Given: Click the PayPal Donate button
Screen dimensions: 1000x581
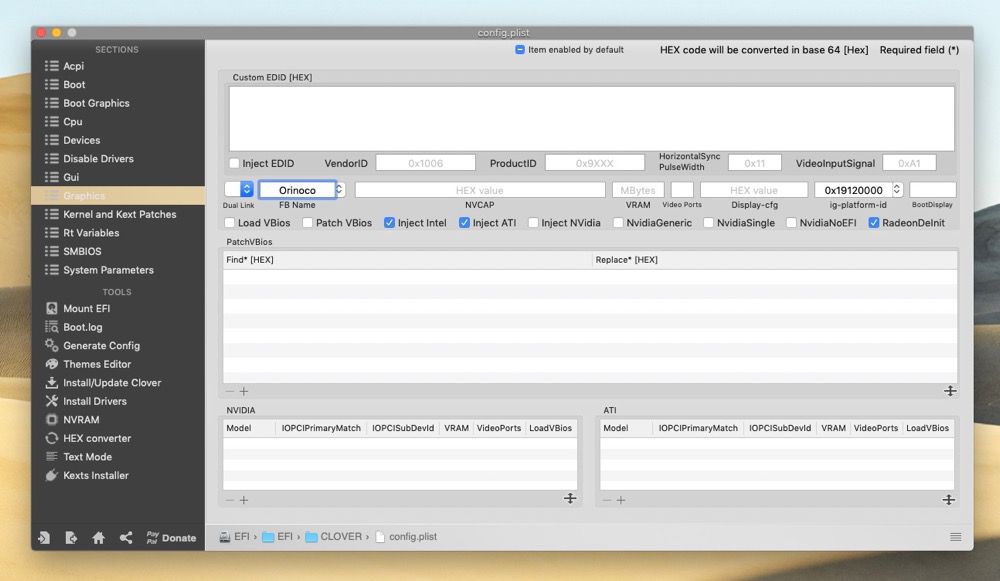Looking at the screenshot, I should pyautogui.click(x=171, y=538).
